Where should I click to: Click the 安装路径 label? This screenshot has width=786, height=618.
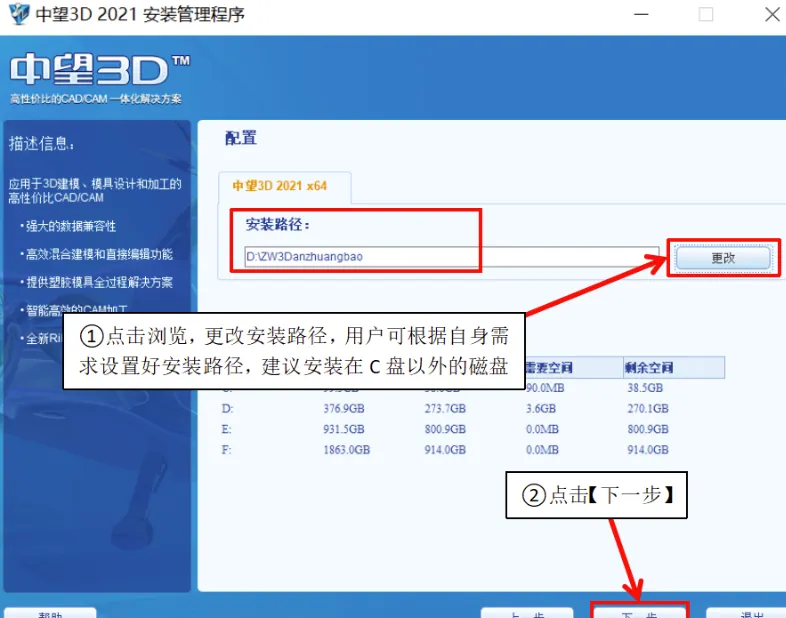pos(278,225)
